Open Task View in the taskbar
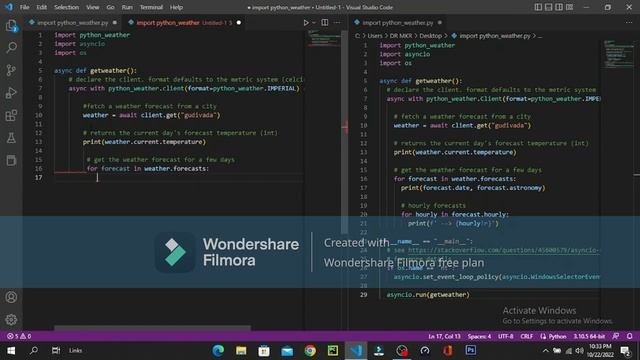Viewport: 640px width, 360px height. [x=56, y=350]
